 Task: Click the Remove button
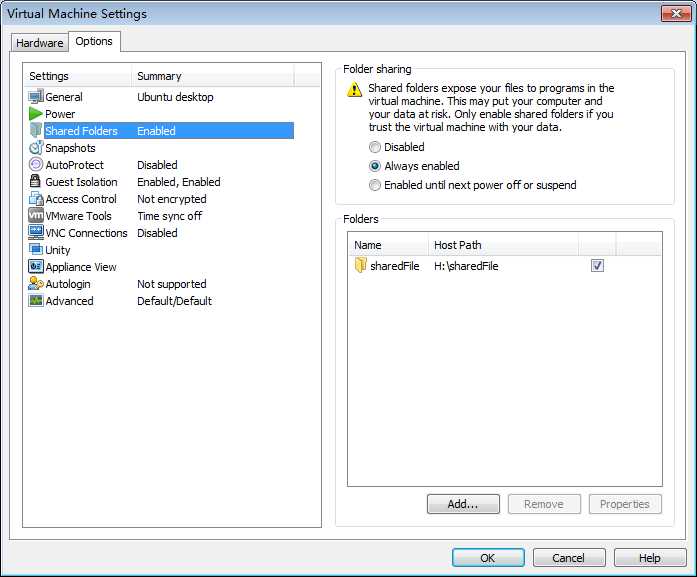pos(544,504)
